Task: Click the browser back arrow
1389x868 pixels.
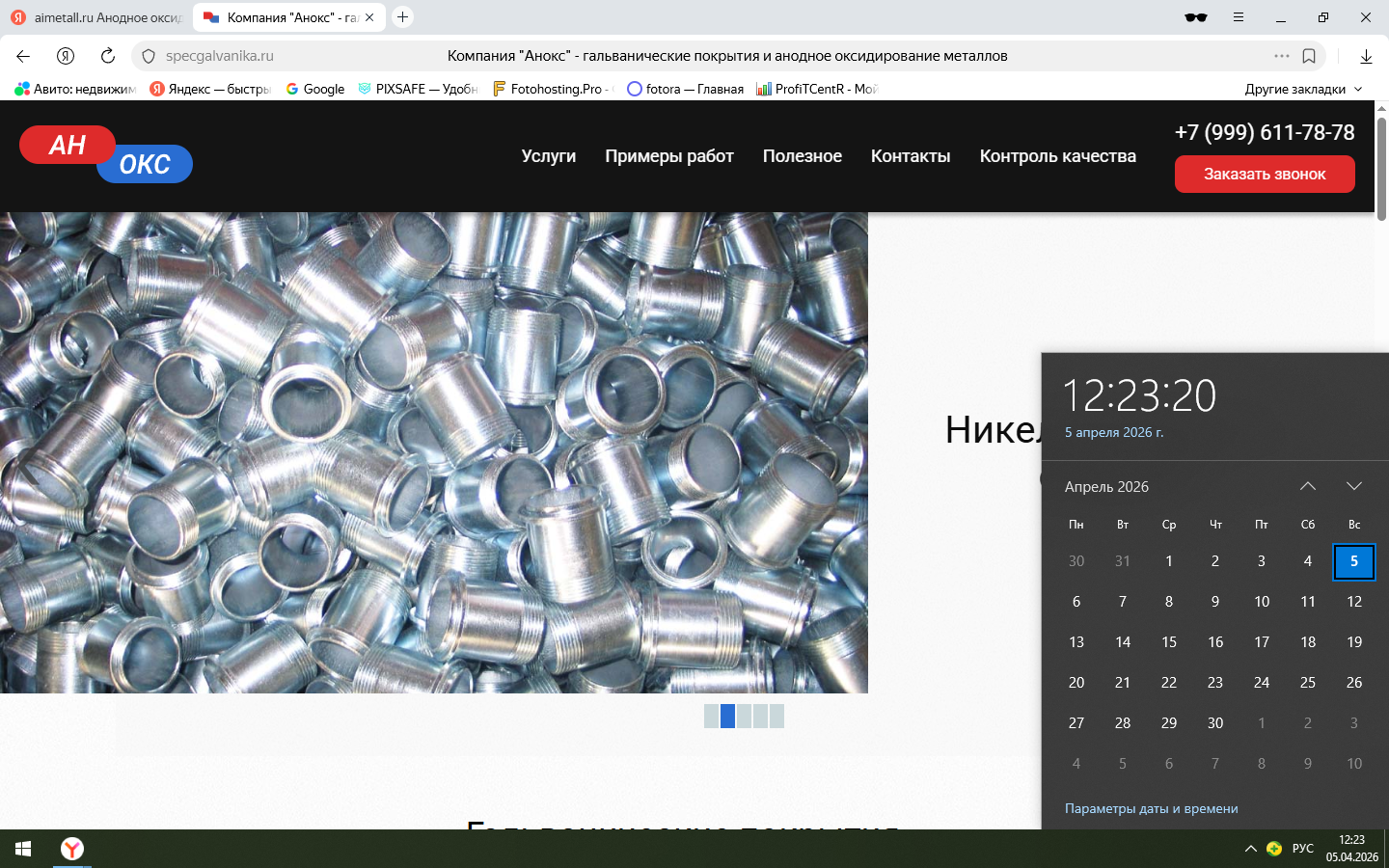Action: [23, 56]
